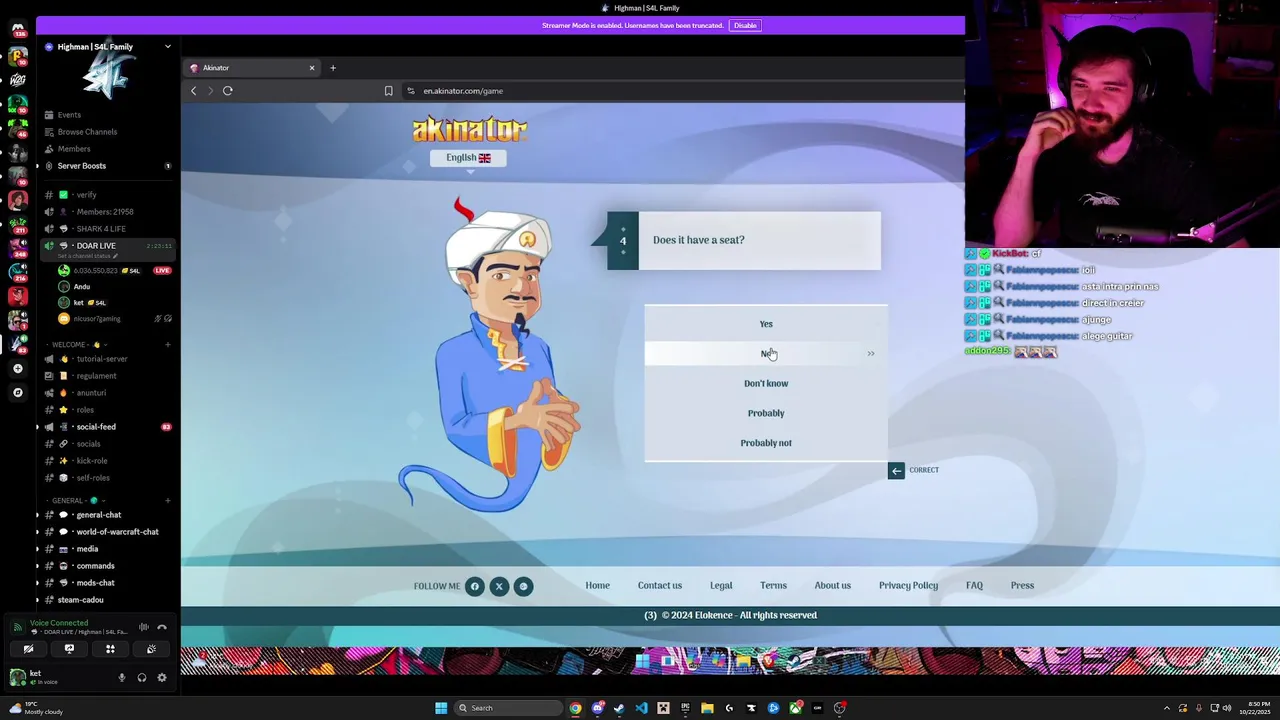
Task: Open the Windows Start menu
Action: (x=441, y=708)
